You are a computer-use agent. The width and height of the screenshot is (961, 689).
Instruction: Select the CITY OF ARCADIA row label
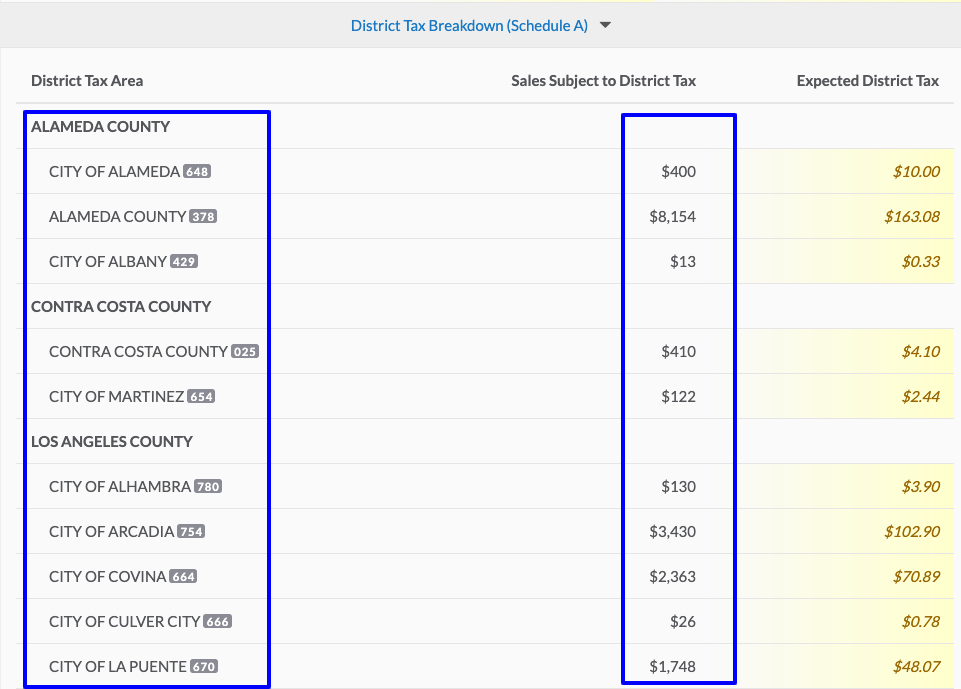pyautogui.click(x=112, y=531)
